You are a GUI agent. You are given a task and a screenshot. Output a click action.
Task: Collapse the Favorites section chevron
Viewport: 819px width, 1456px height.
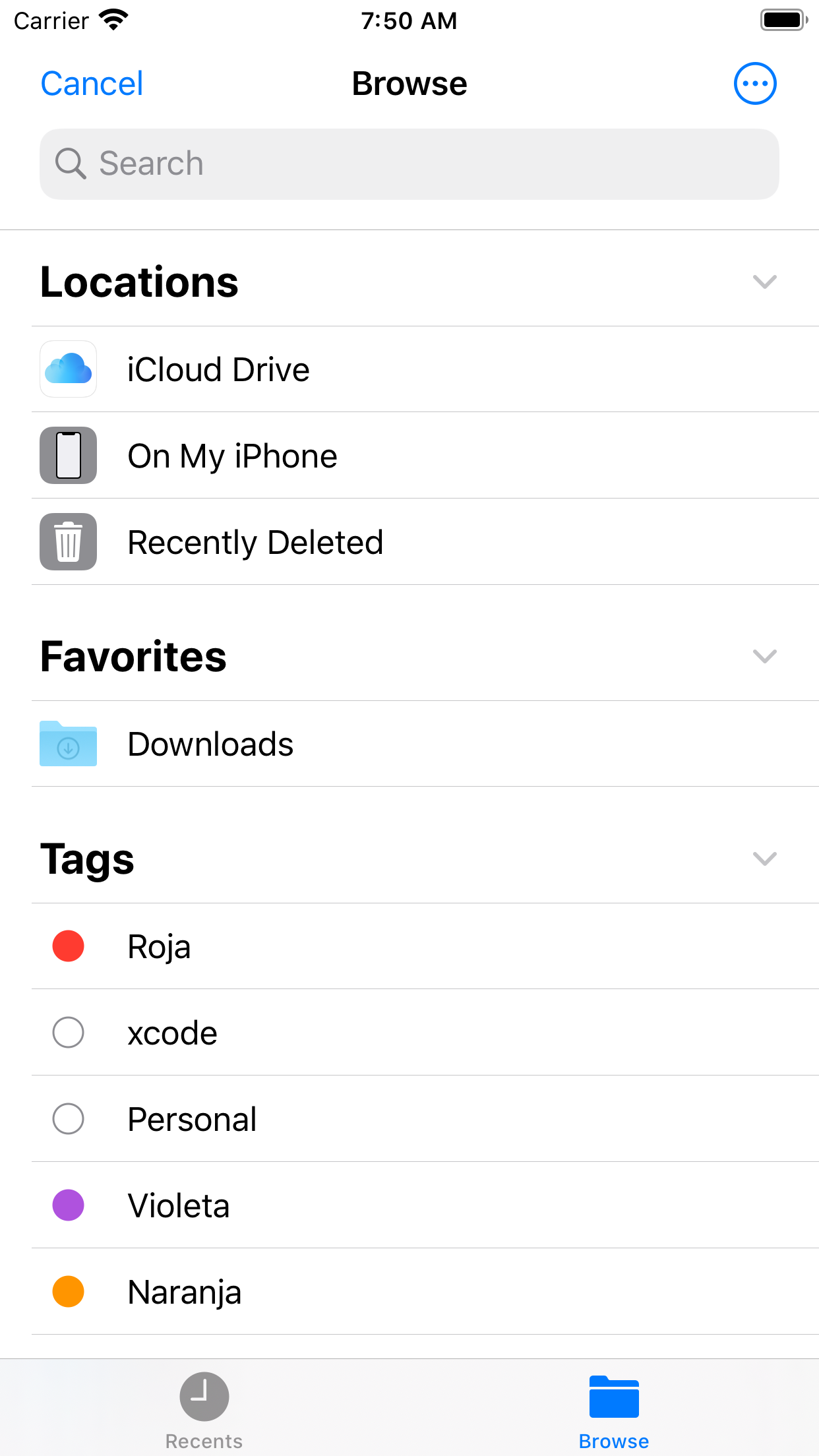click(x=764, y=656)
